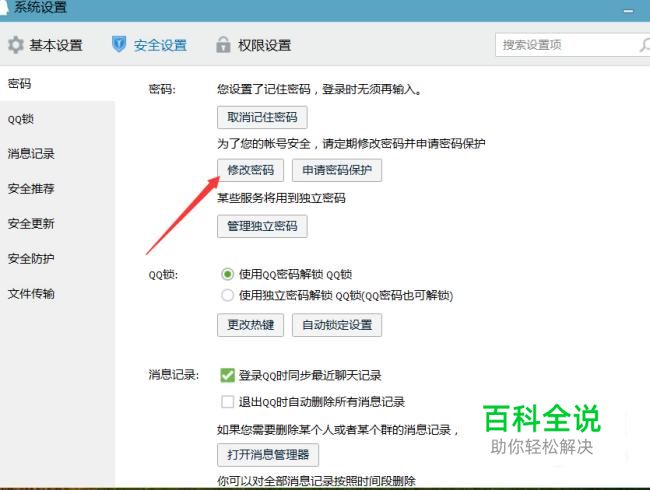This screenshot has width=650, height=490.
Task: Click the 取消记住密码 button
Action: pos(262,117)
